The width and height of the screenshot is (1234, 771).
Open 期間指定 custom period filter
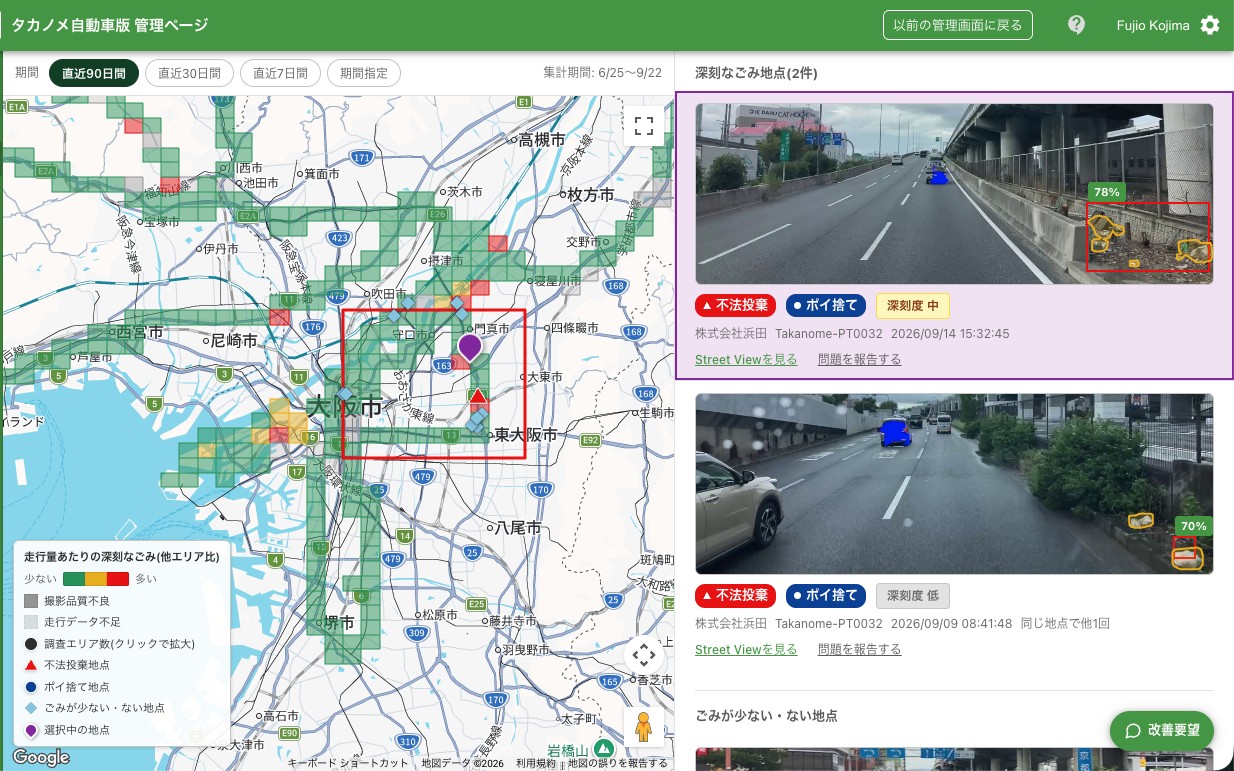pyautogui.click(x=364, y=73)
